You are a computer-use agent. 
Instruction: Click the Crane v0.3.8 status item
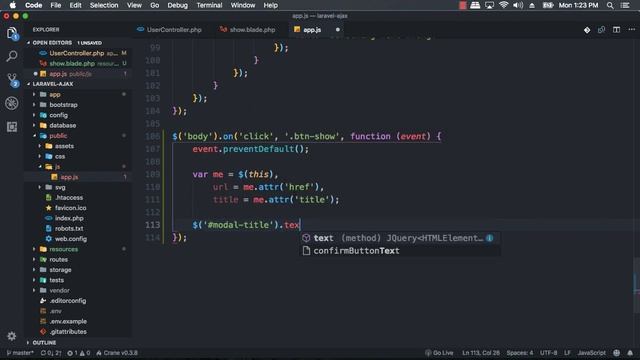tap(117, 353)
